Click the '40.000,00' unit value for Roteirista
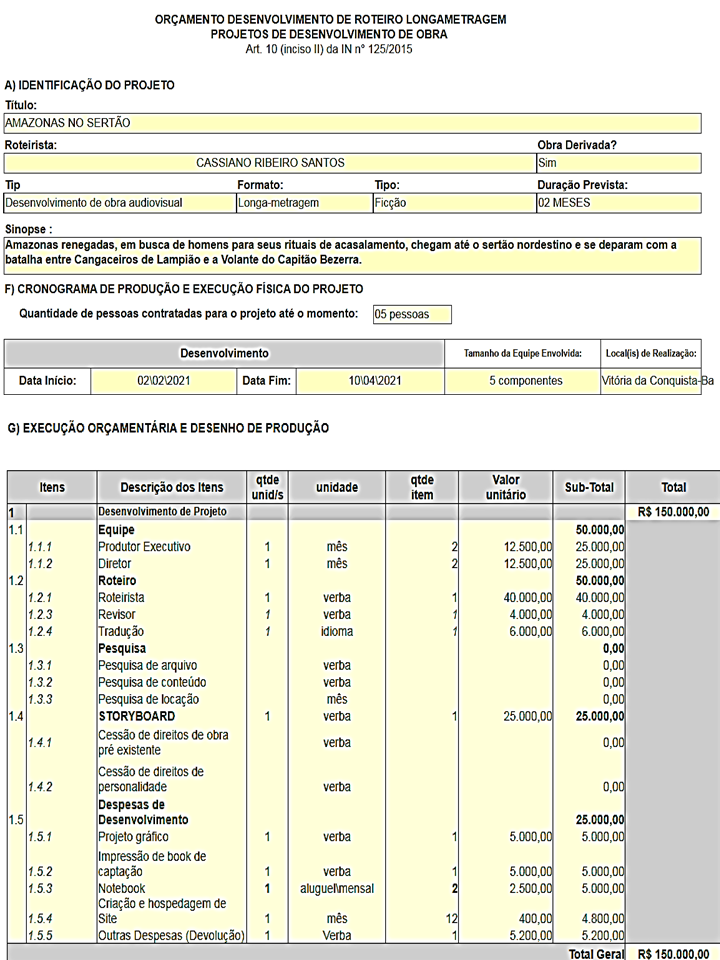 [527, 598]
